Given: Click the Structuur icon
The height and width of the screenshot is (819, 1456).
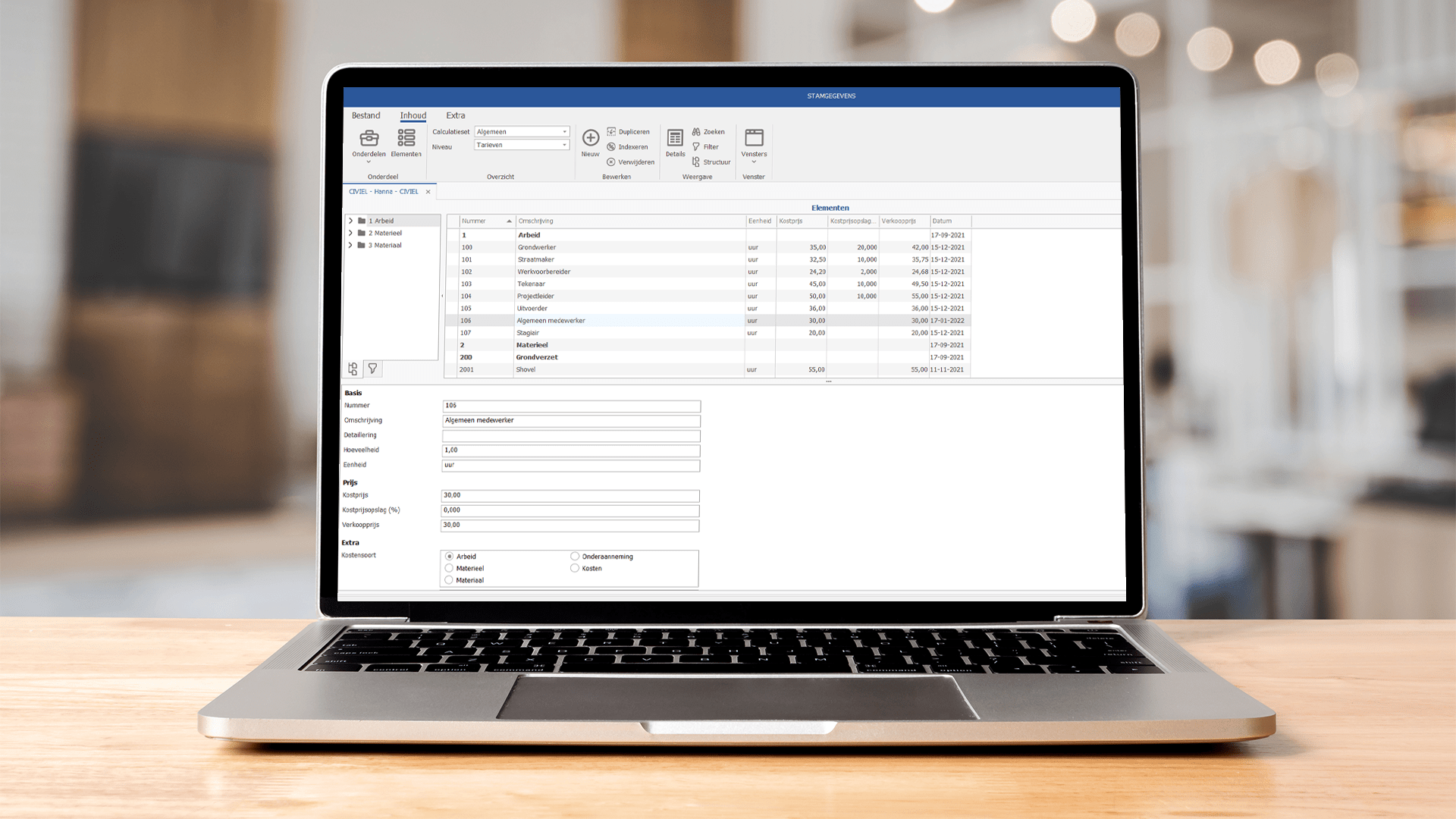Looking at the screenshot, I should tap(696, 162).
